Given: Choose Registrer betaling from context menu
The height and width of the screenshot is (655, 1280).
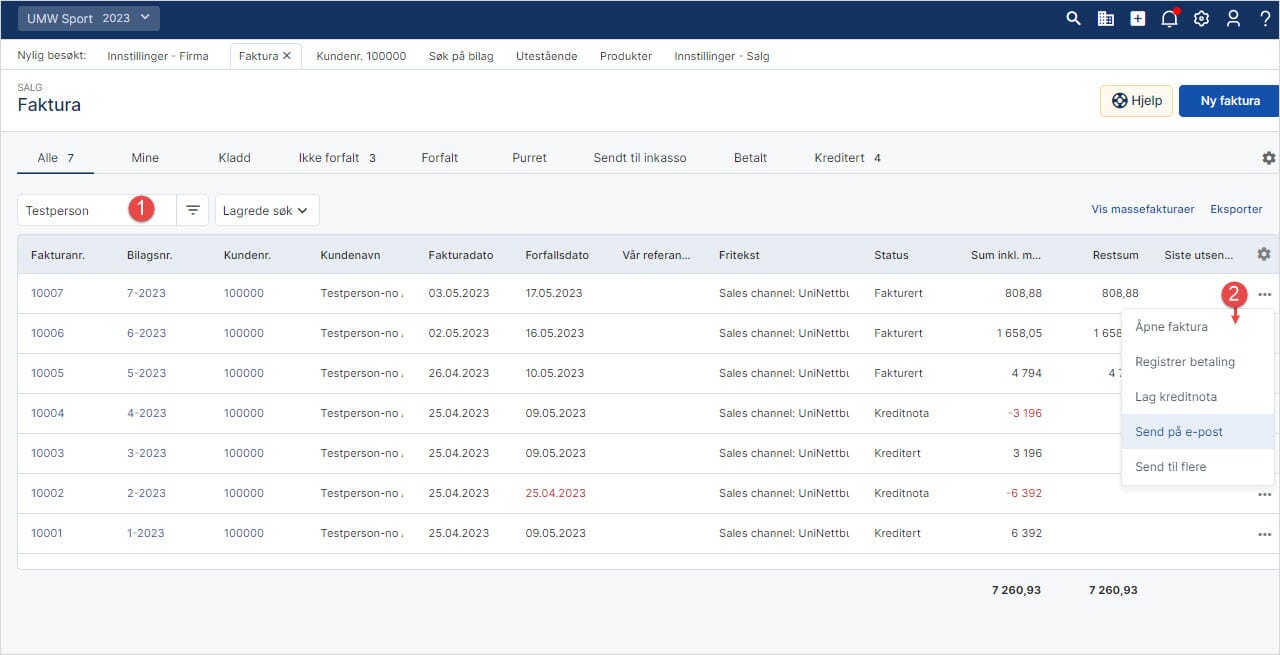Looking at the screenshot, I should coord(1185,362).
